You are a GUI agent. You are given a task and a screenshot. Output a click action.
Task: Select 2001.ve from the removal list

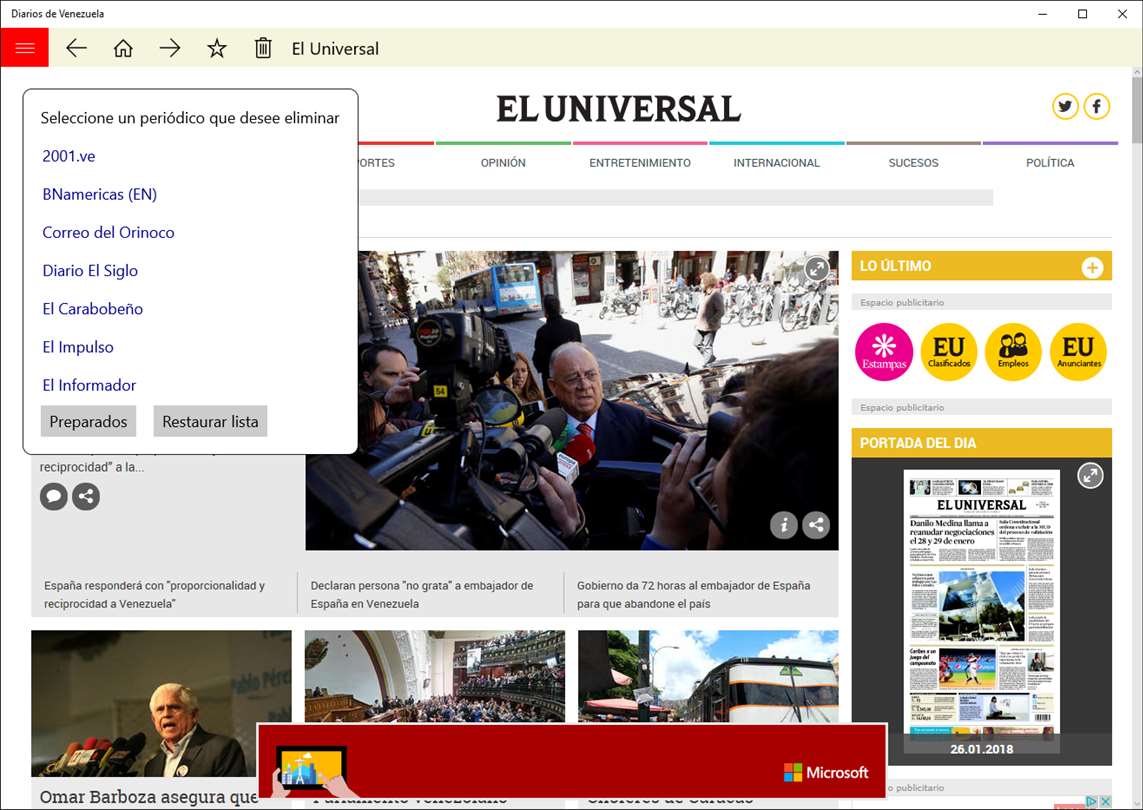point(69,156)
